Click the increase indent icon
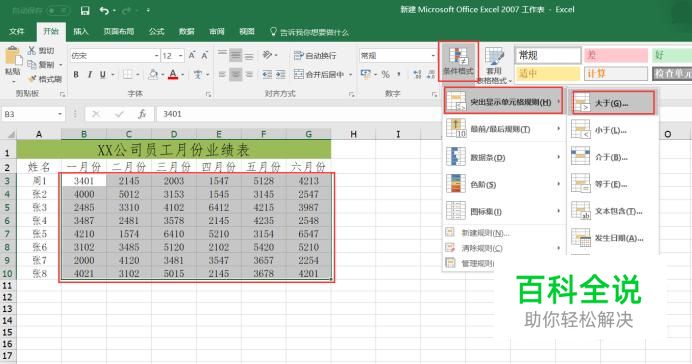Viewport: 692px width, 364px height. pos(281,75)
